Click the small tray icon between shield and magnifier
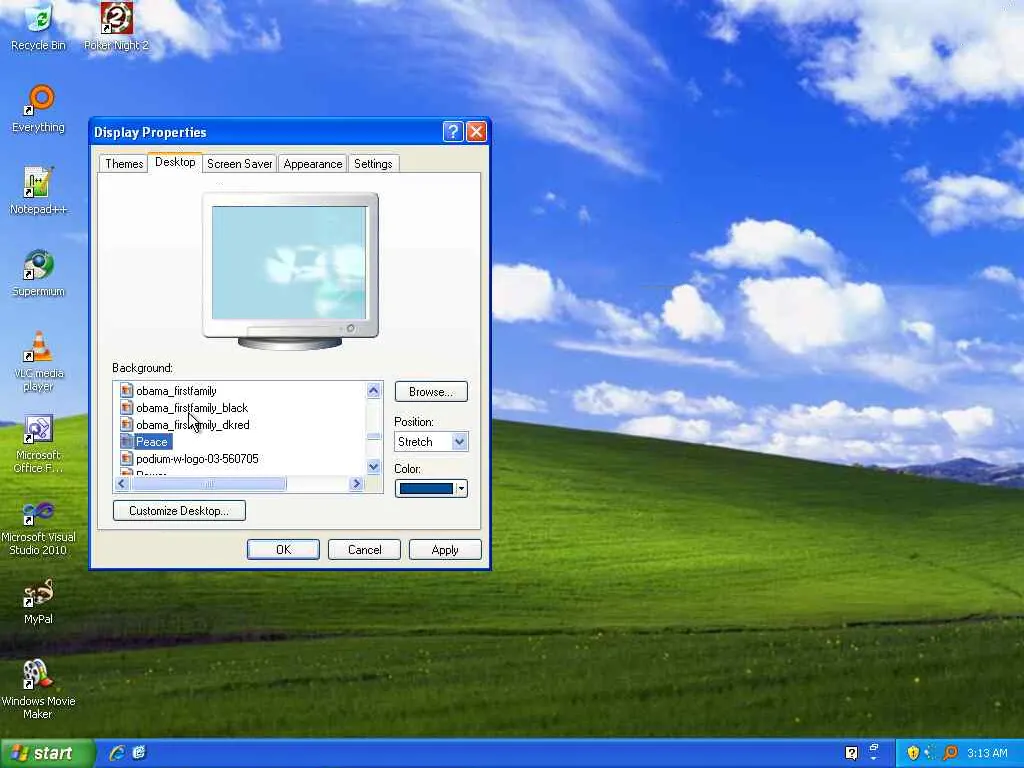 click(x=931, y=753)
